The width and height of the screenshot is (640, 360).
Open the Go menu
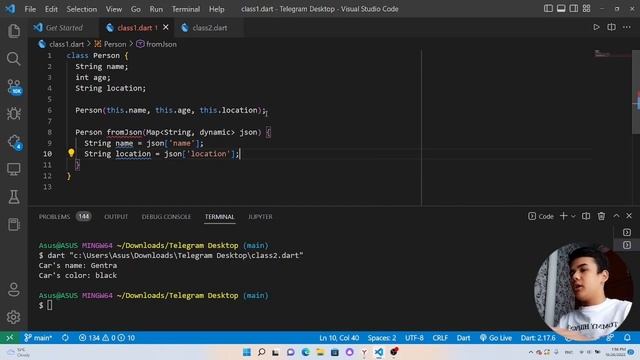[136, 9]
